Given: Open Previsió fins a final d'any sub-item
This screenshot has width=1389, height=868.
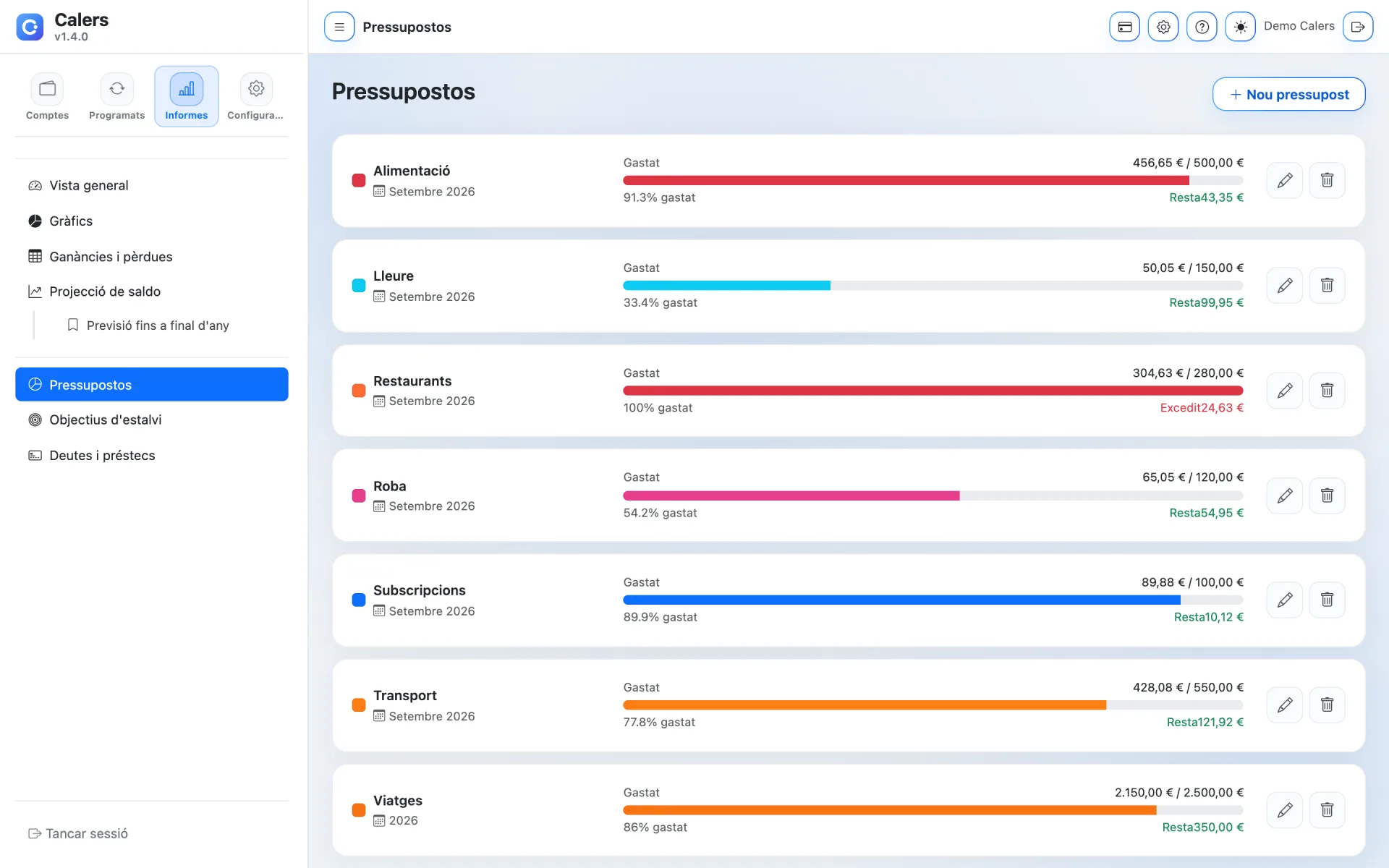Looking at the screenshot, I should pyautogui.click(x=158, y=325).
